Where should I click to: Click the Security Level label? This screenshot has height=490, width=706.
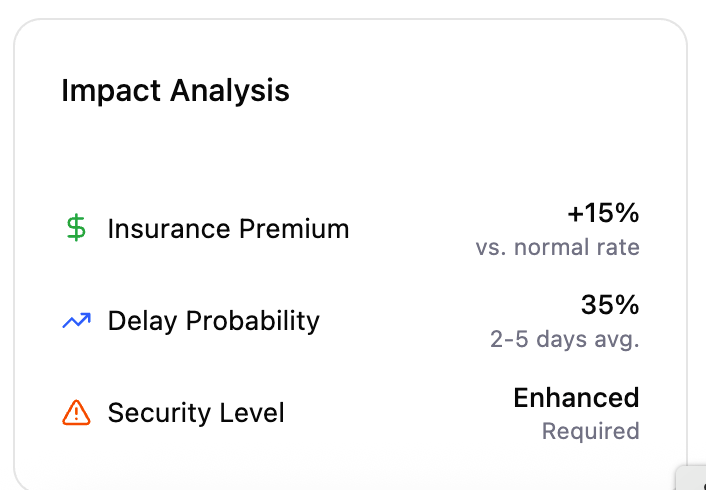(x=196, y=412)
